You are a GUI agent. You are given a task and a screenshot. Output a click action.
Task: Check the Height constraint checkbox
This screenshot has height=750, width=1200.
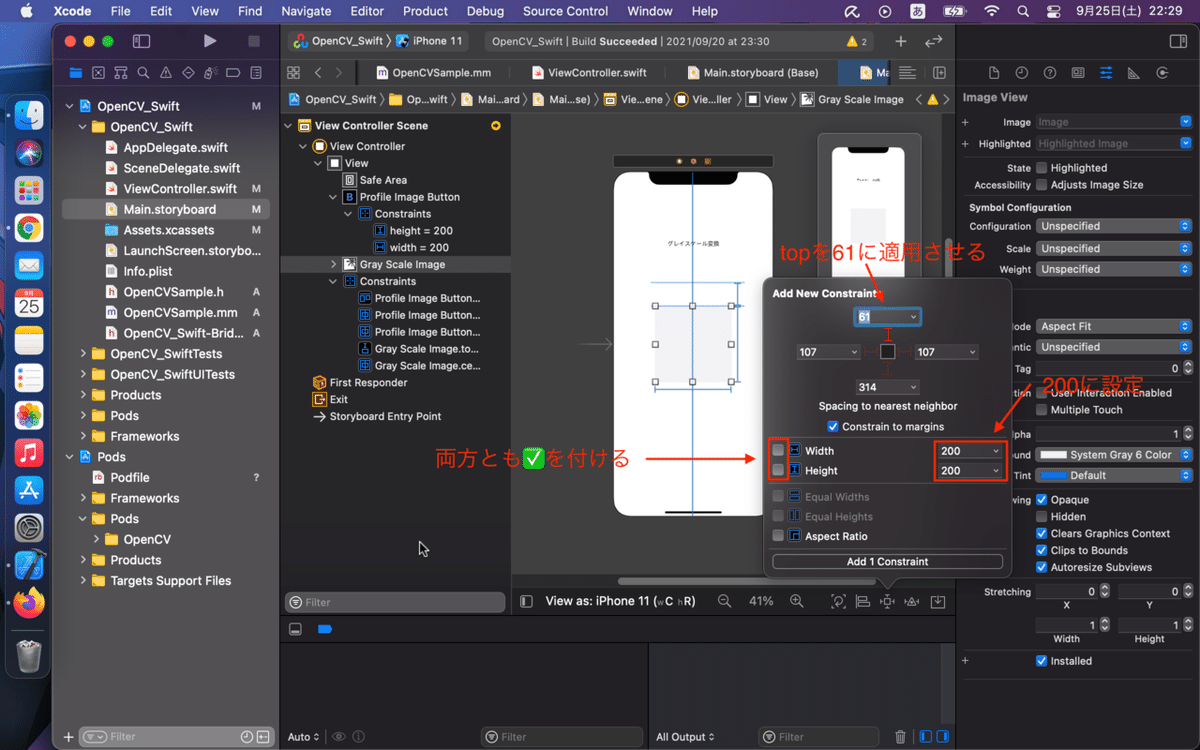point(778,470)
